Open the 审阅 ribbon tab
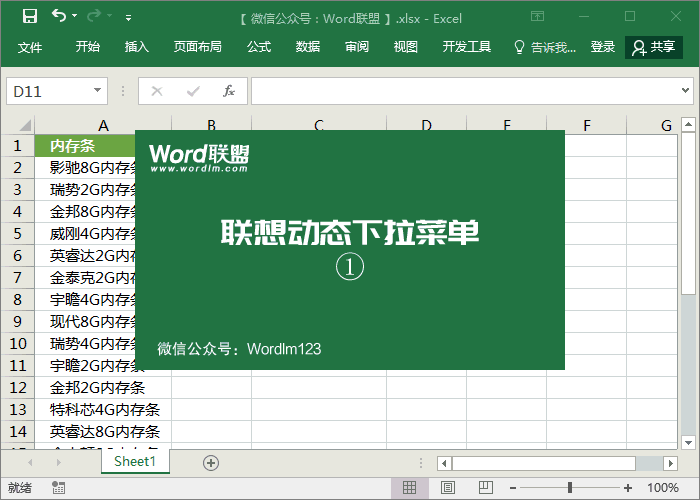 357,46
